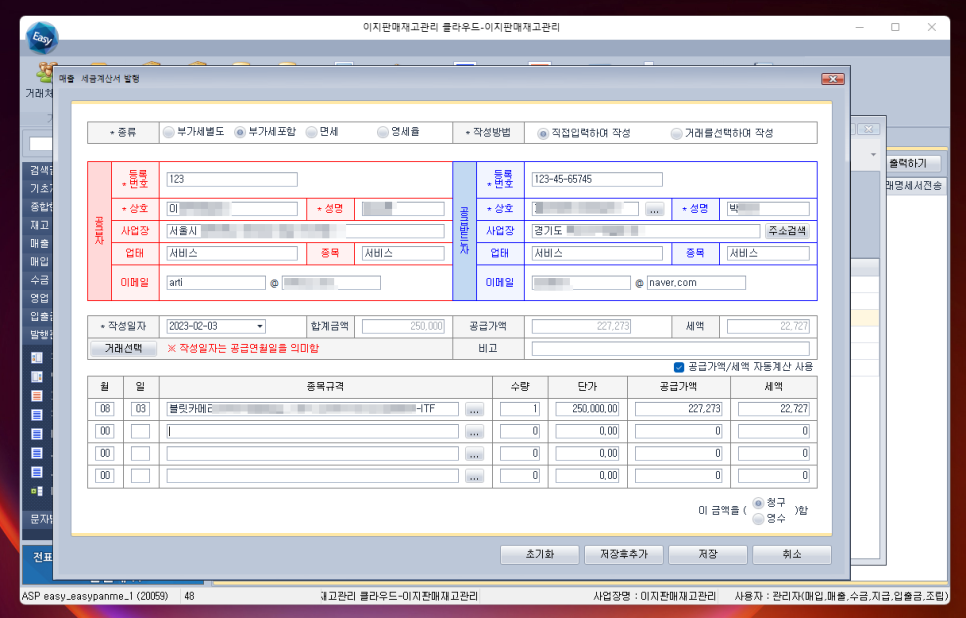Screen dimensions: 966x618
Task: Open the 작성일자 date dropdown
Action: coord(260,326)
